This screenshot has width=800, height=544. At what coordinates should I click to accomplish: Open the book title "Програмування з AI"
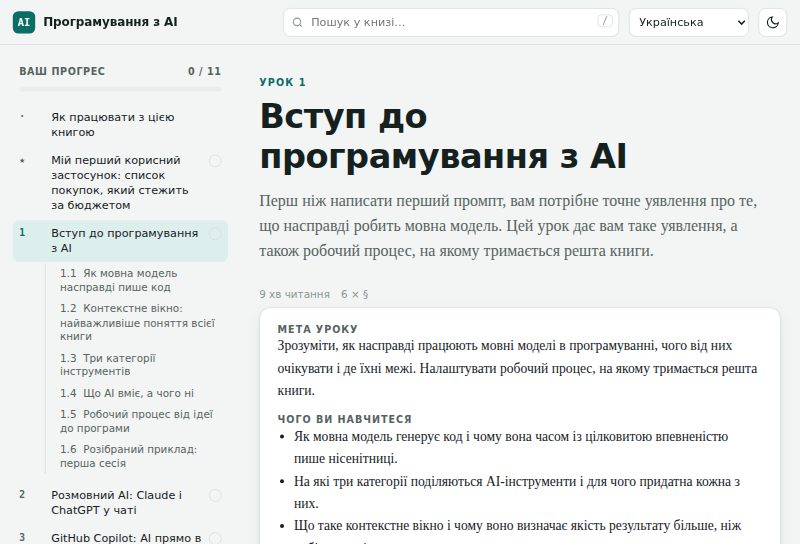coord(110,22)
